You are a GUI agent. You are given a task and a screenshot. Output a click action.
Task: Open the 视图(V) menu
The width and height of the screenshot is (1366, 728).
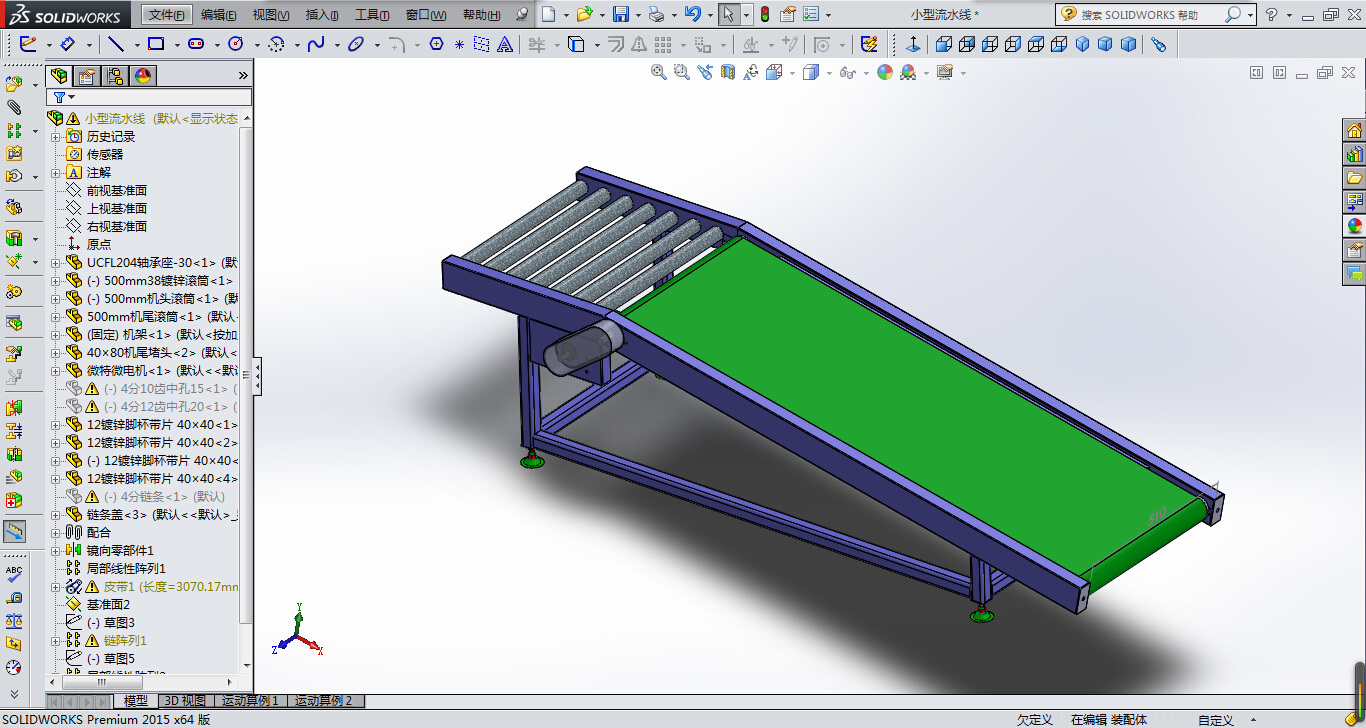pos(271,15)
